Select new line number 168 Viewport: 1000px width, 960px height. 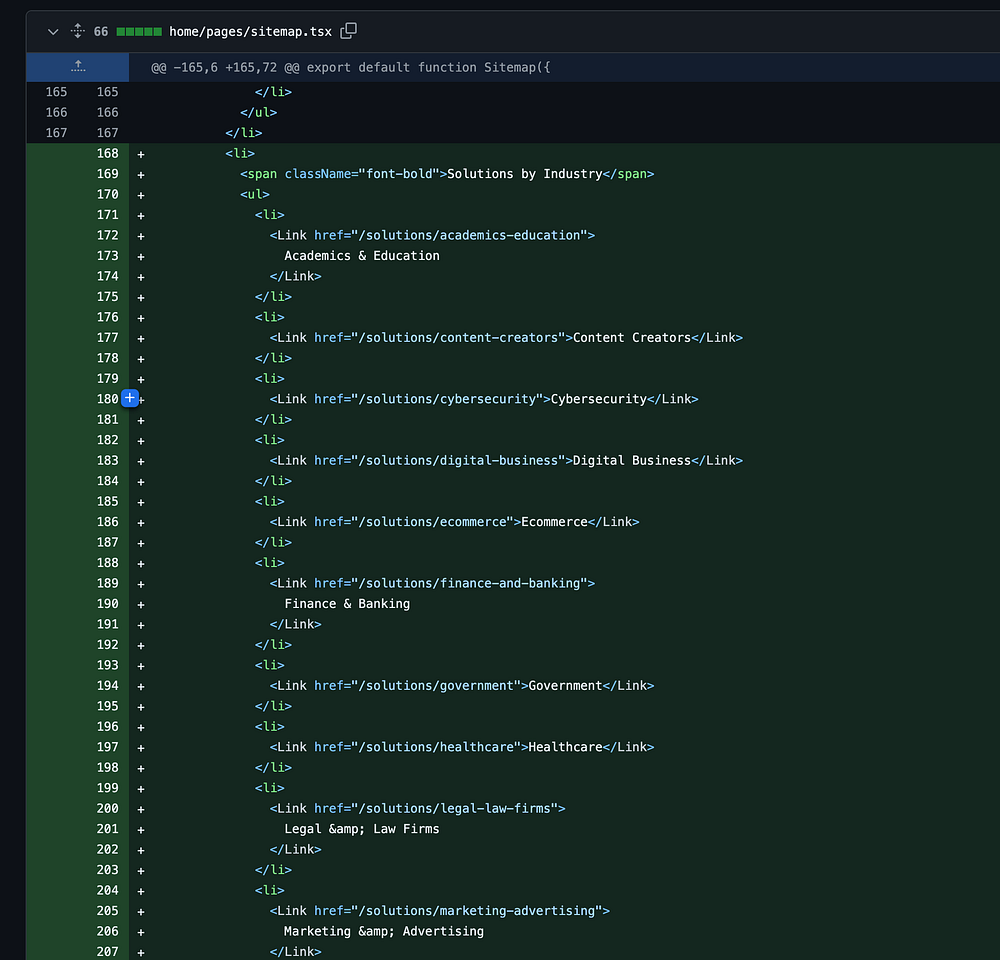107,154
